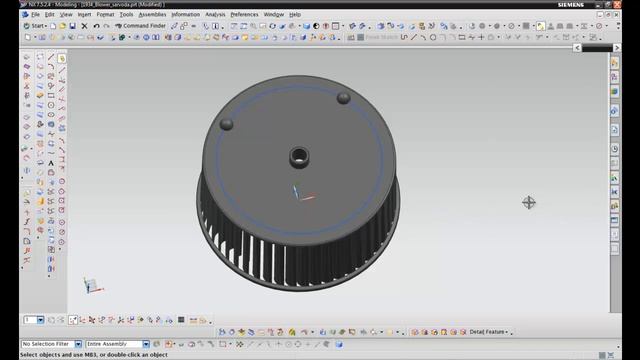
Task: Expand the layer number dropdown showing 1
Action: (40, 320)
